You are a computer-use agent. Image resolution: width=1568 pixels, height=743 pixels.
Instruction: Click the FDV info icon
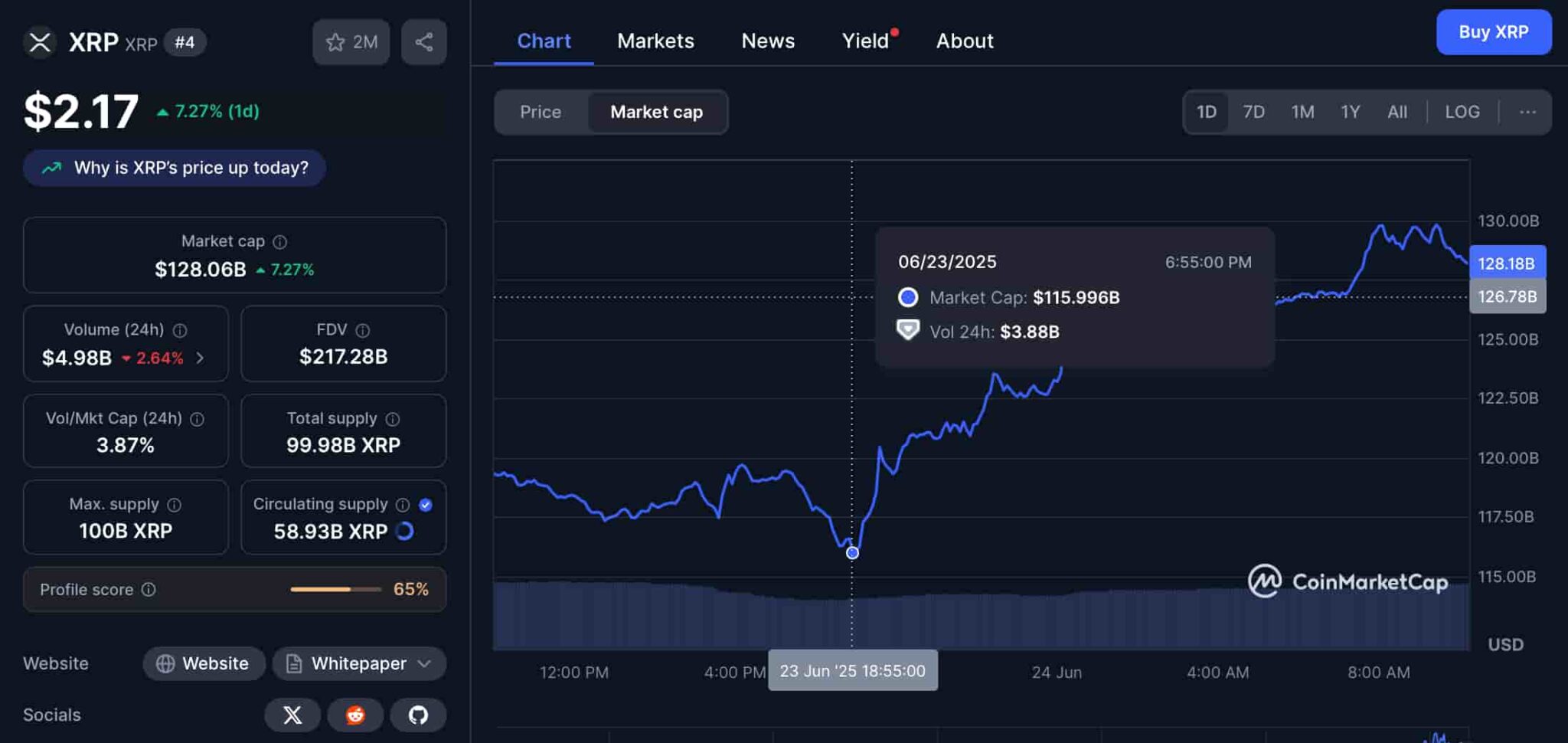tap(363, 330)
